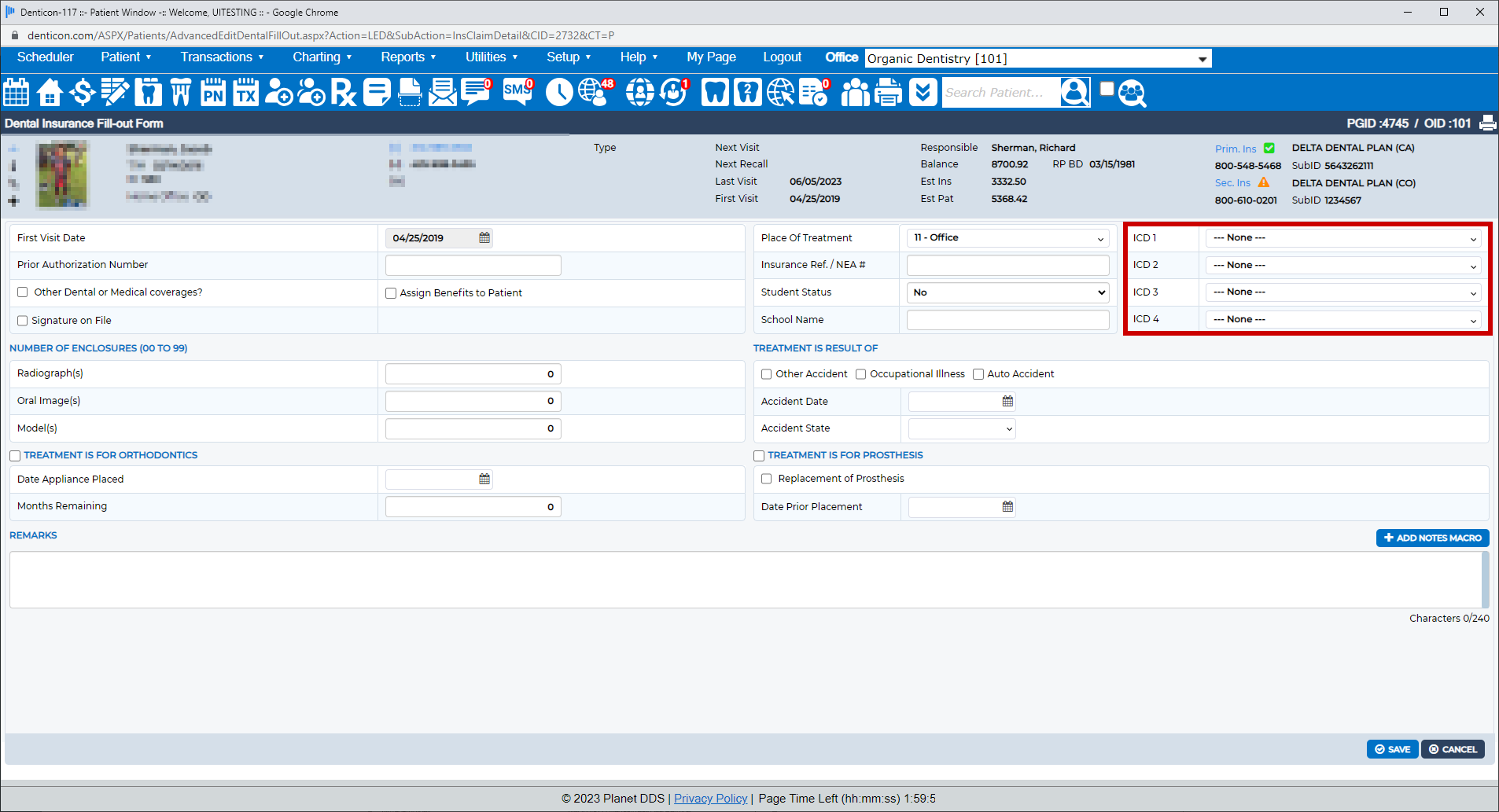The height and width of the screenshot is (812, 1499).
Task: Click the SAVE button
Action: click(1392, 748)
